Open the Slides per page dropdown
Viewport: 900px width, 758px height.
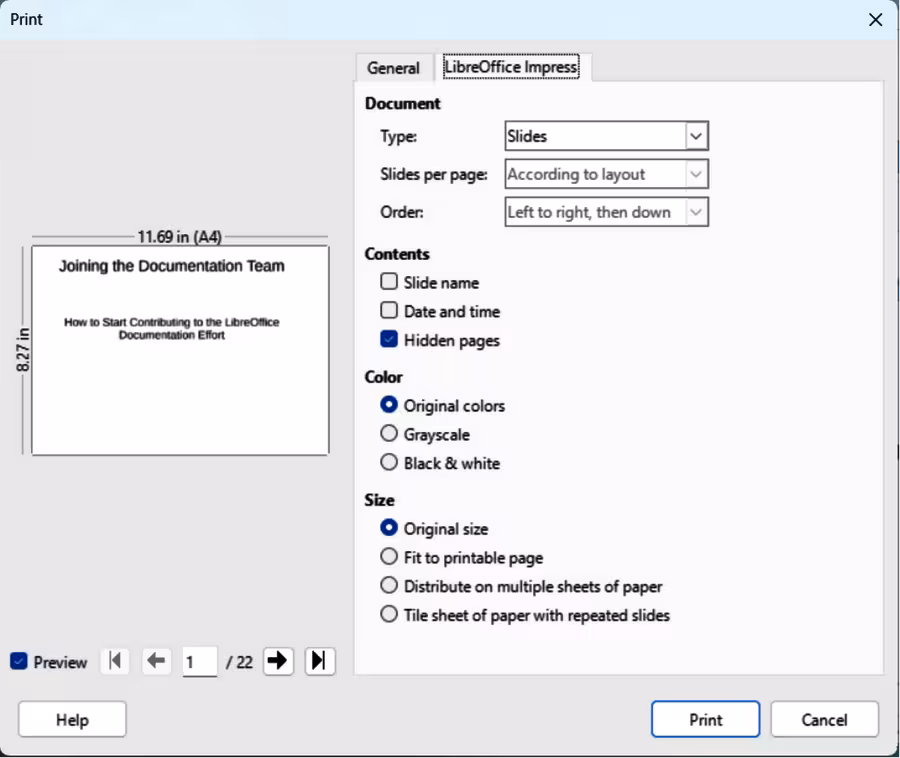pos(607,174)
